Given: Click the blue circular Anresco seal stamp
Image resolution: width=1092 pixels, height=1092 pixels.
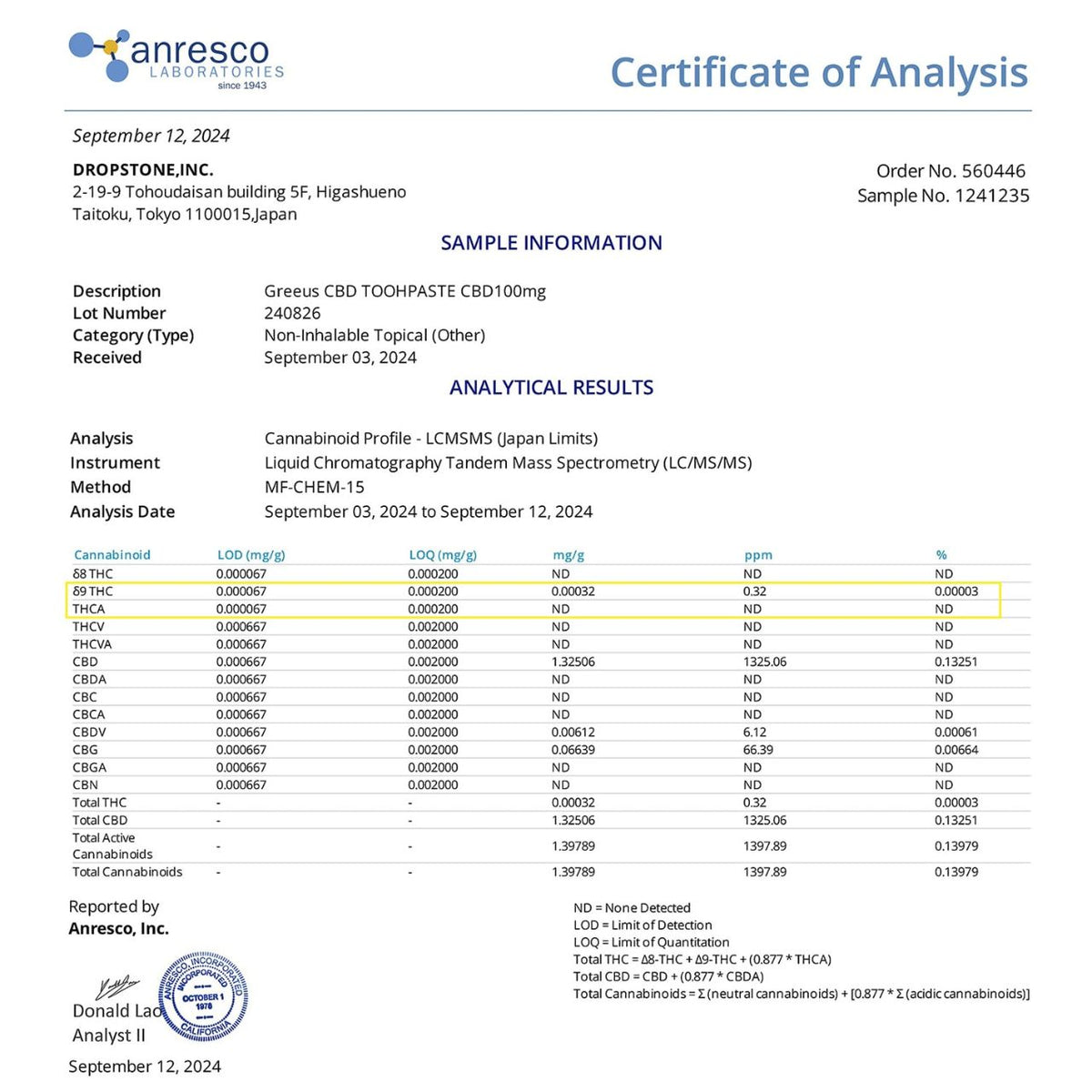Looking at the screenshot, I should coord(203,997).
